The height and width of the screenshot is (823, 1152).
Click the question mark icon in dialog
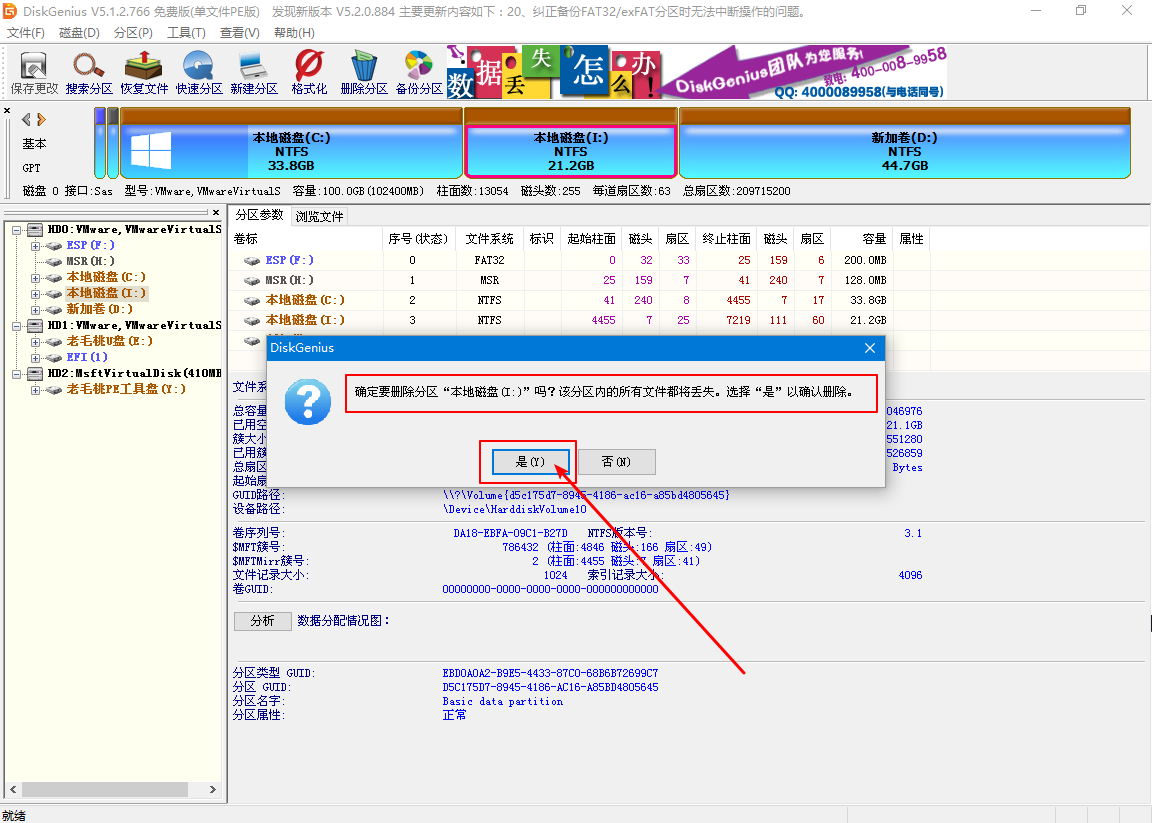[x=308, y=402]
